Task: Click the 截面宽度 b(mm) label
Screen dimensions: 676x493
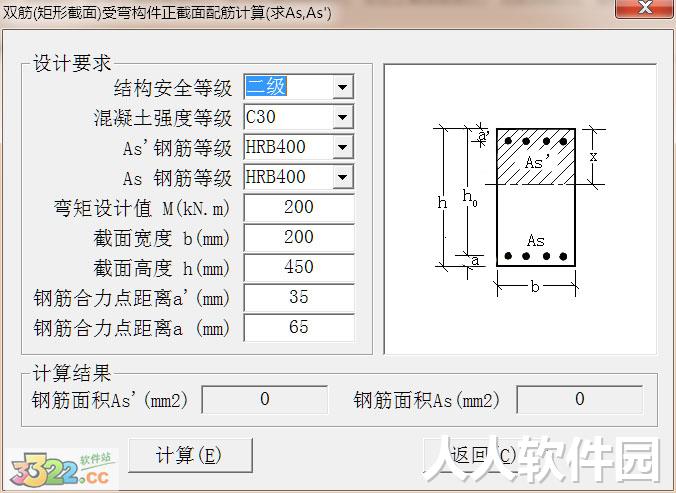Action: (162, 238)
